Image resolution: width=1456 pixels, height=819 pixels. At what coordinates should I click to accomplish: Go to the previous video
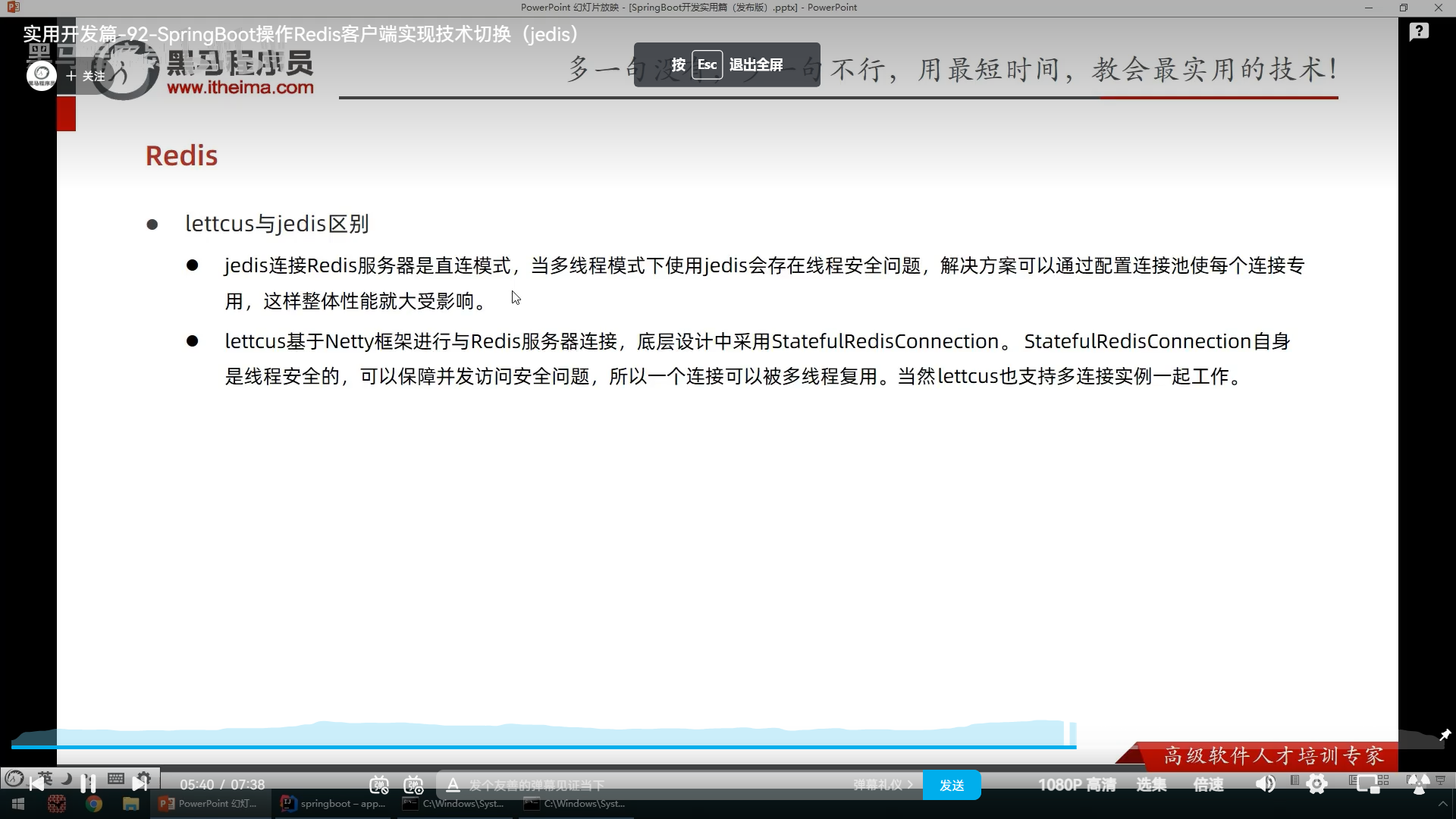tap(36, 783)
